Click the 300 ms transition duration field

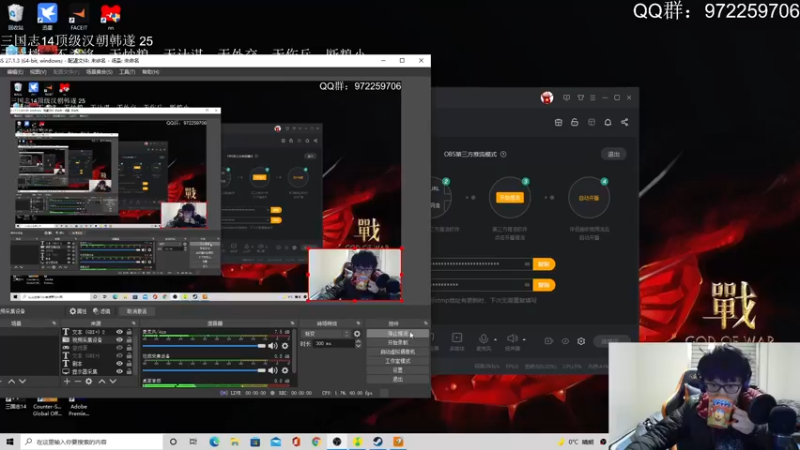[334, 344]
